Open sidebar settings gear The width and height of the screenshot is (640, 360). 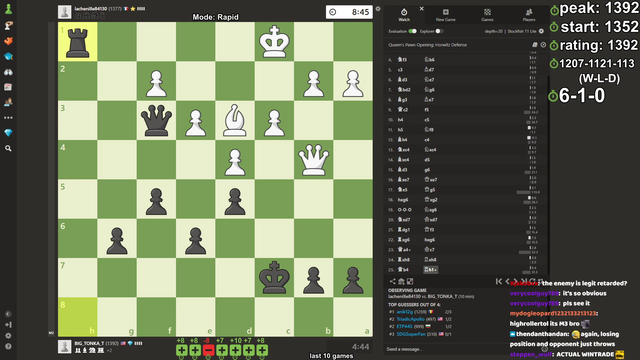coord(8,336)
